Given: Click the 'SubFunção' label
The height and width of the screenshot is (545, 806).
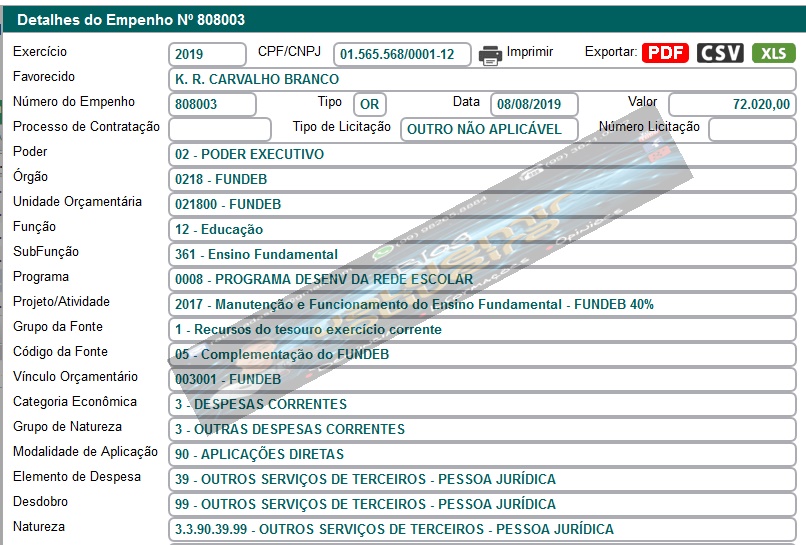Looking at the screenshot, I should tap(46, 252).
